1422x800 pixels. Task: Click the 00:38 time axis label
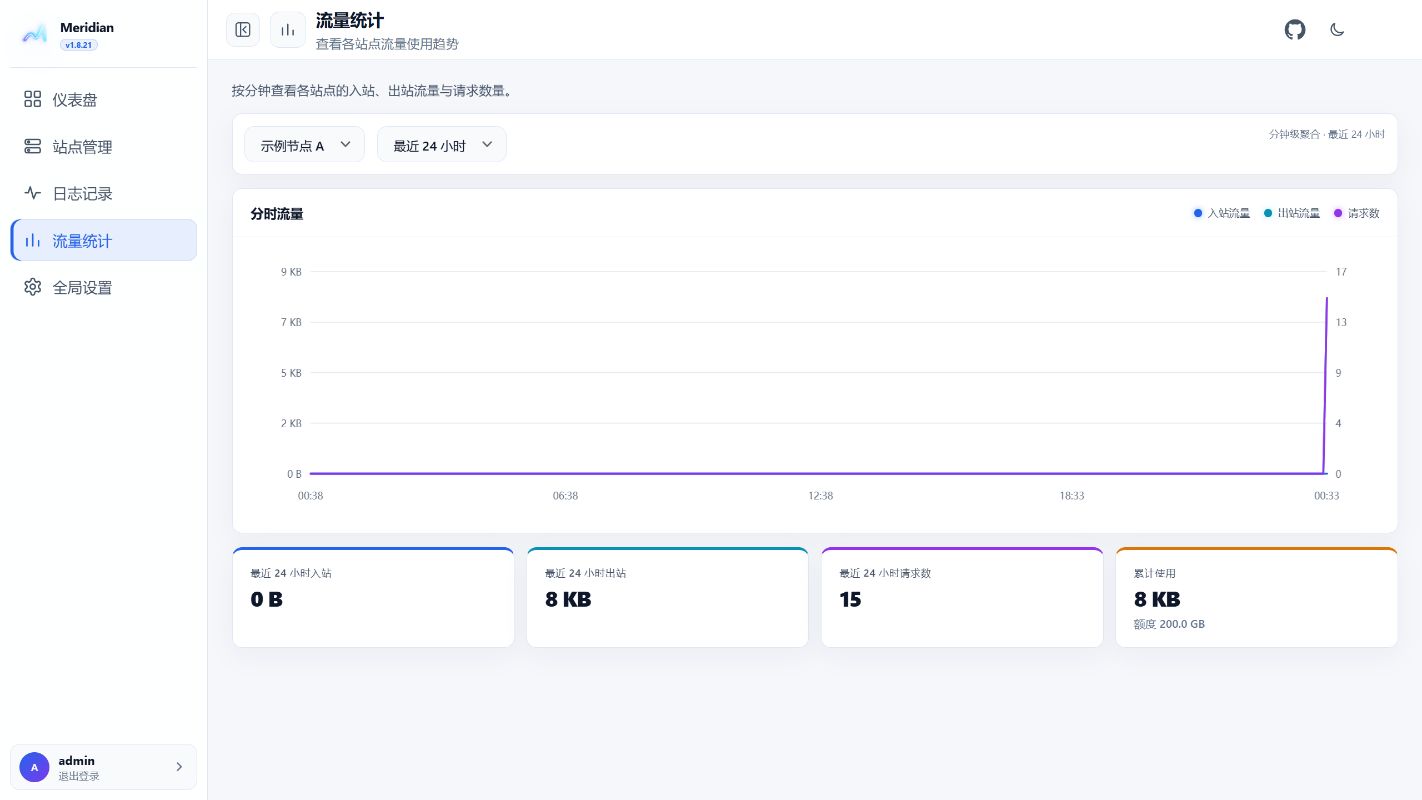click(311, 496)
